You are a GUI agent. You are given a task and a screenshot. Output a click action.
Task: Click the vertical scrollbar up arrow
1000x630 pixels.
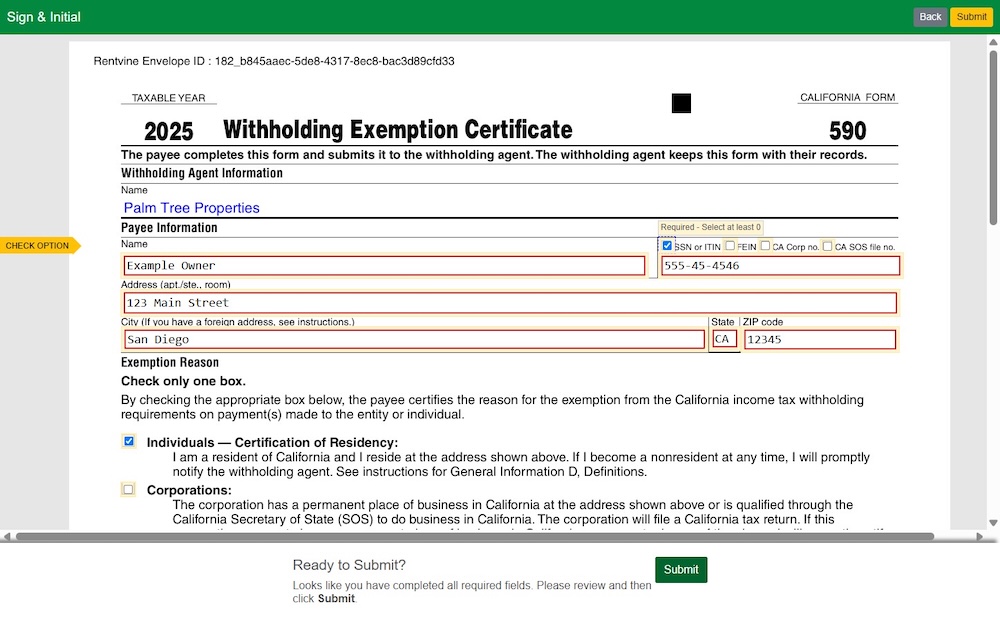pos(993,42)
